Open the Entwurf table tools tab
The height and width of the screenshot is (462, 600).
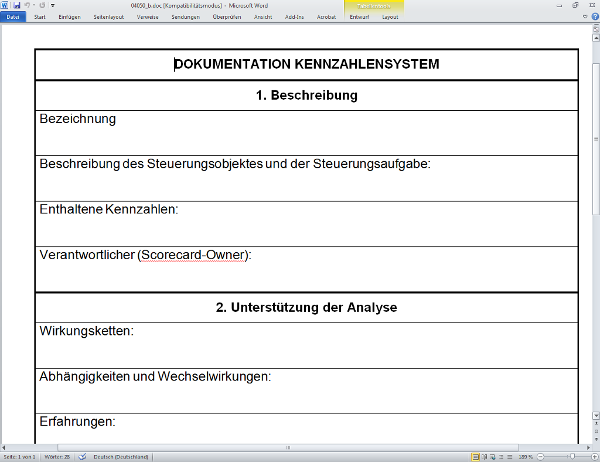359,17
